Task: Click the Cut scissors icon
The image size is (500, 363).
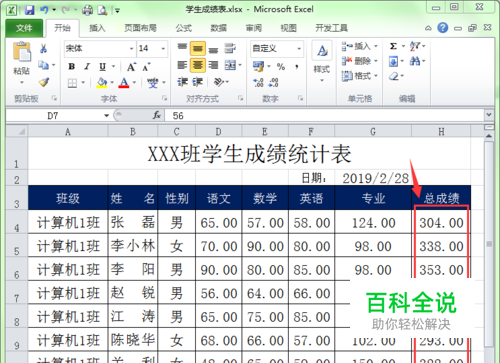Action: pos(43,49)
